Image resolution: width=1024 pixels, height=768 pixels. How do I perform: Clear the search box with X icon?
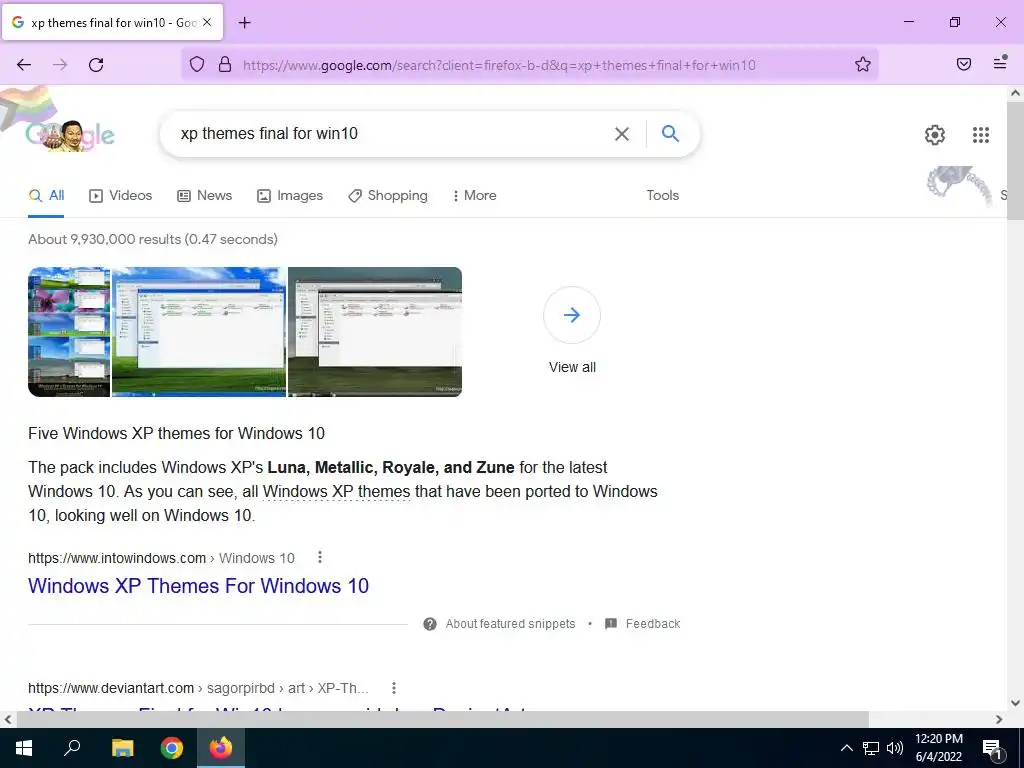622,134
